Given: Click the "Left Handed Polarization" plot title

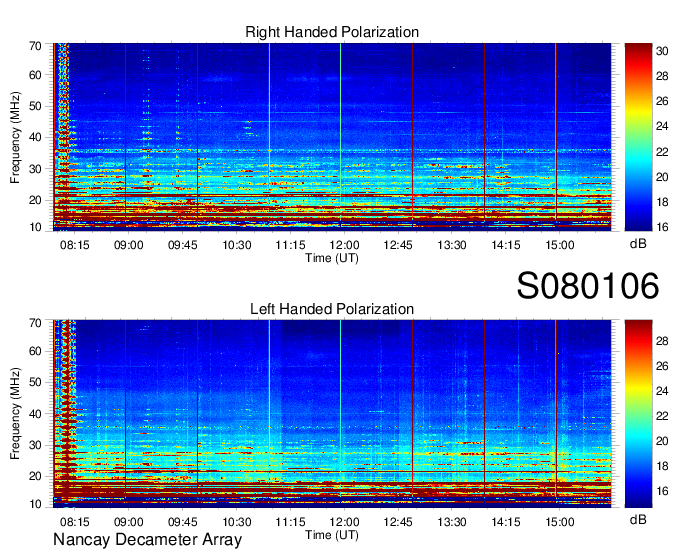Looking at the screenshot, I should [332, 309].
